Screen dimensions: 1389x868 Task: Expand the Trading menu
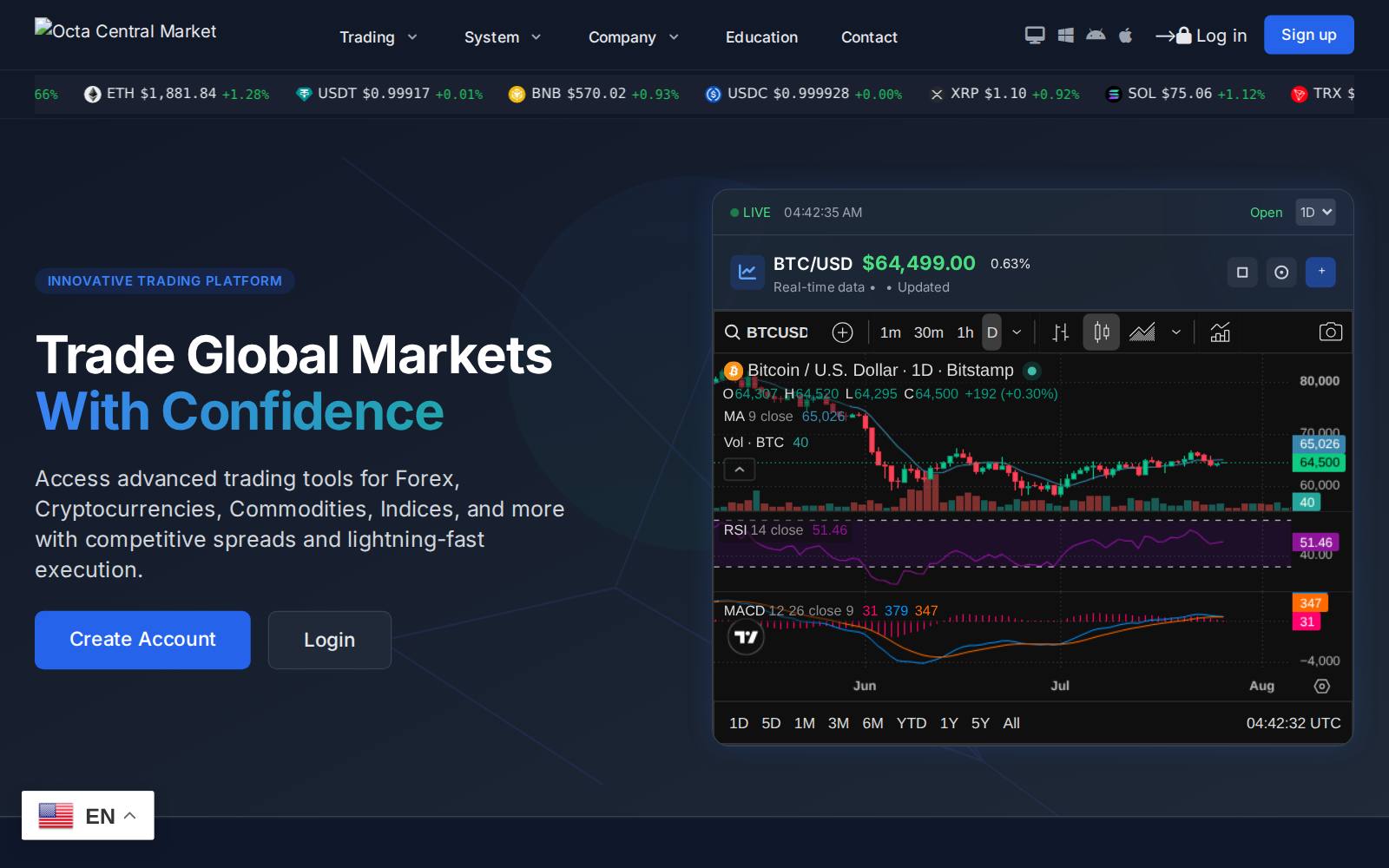tap(379, 37)
